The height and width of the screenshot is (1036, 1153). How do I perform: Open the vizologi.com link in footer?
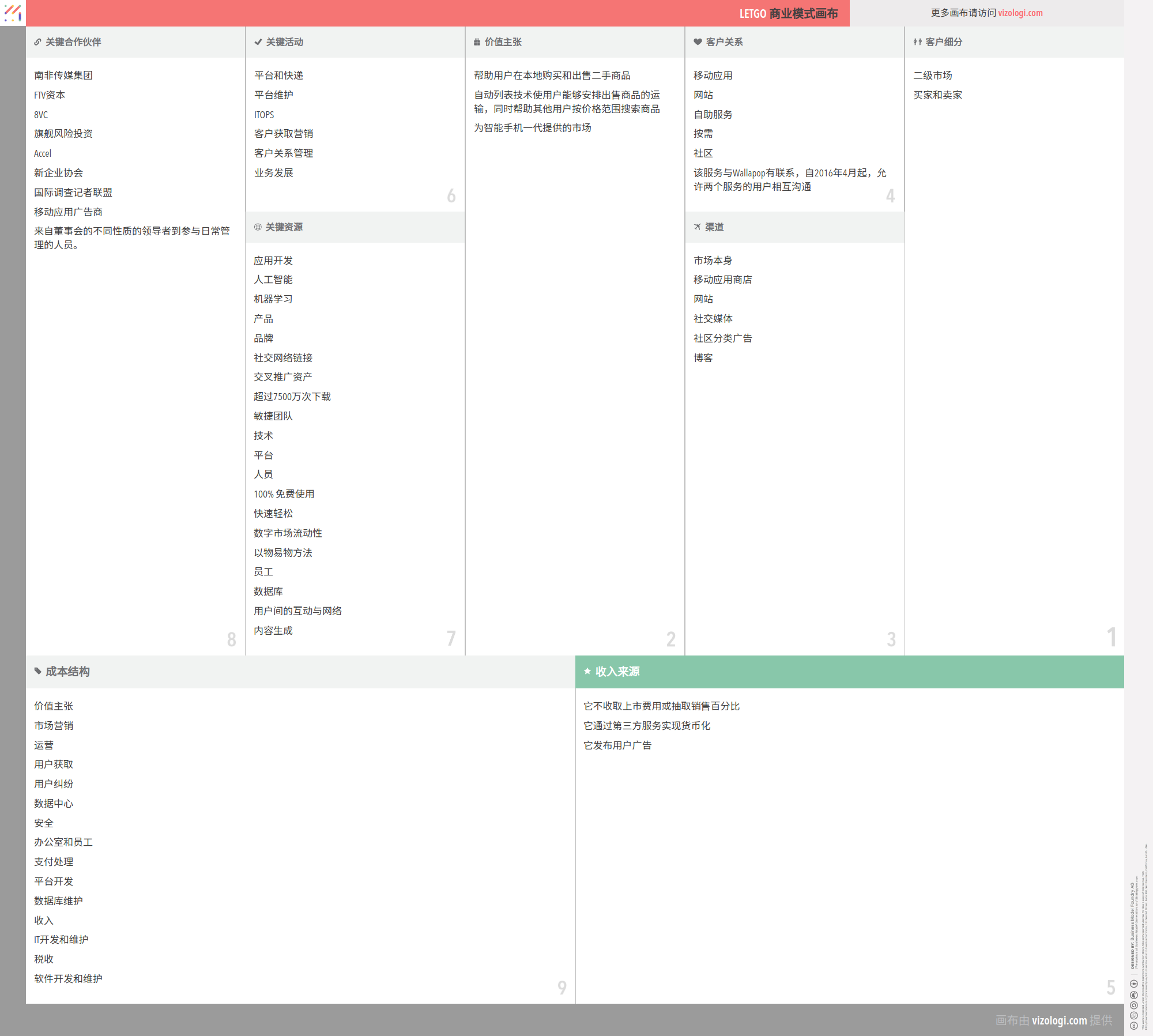pyautogui.click(x=1059, y=1020)
